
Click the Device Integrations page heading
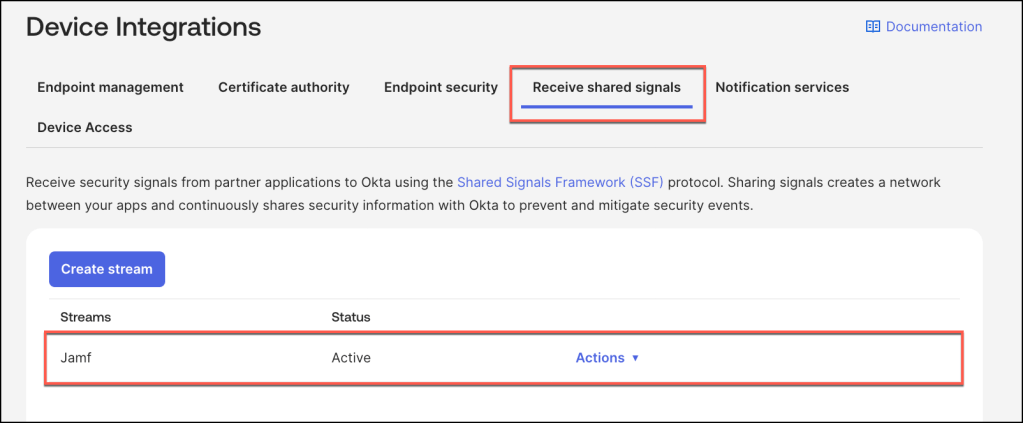[x=143, y=27]
